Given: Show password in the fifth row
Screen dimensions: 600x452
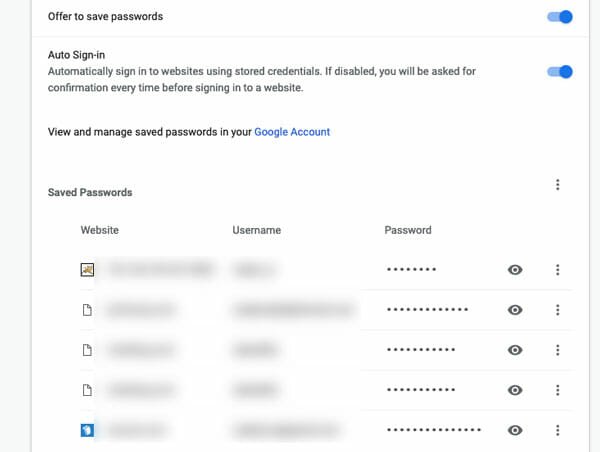Looking at the screenshot, I should (515, 430).
